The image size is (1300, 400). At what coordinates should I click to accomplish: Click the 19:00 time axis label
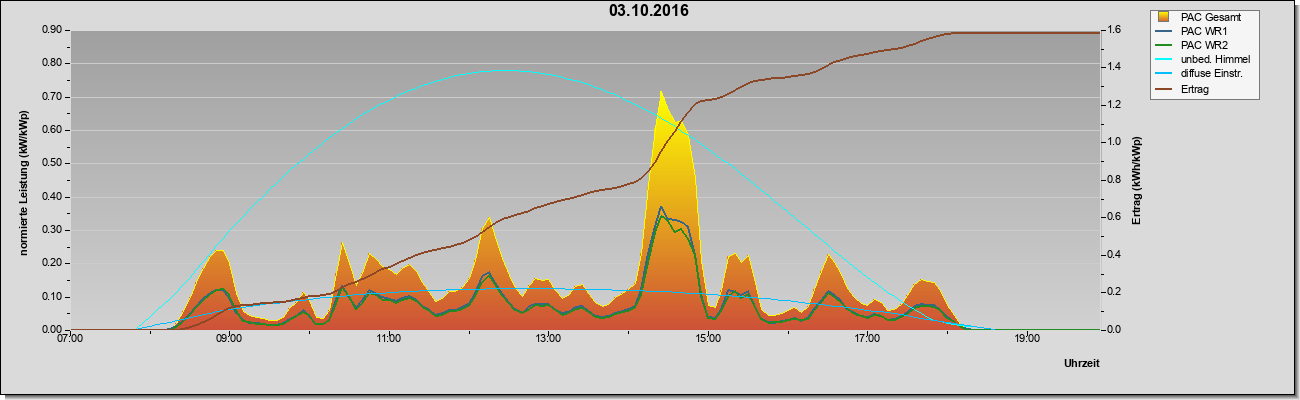click(x=1027, y=338)
